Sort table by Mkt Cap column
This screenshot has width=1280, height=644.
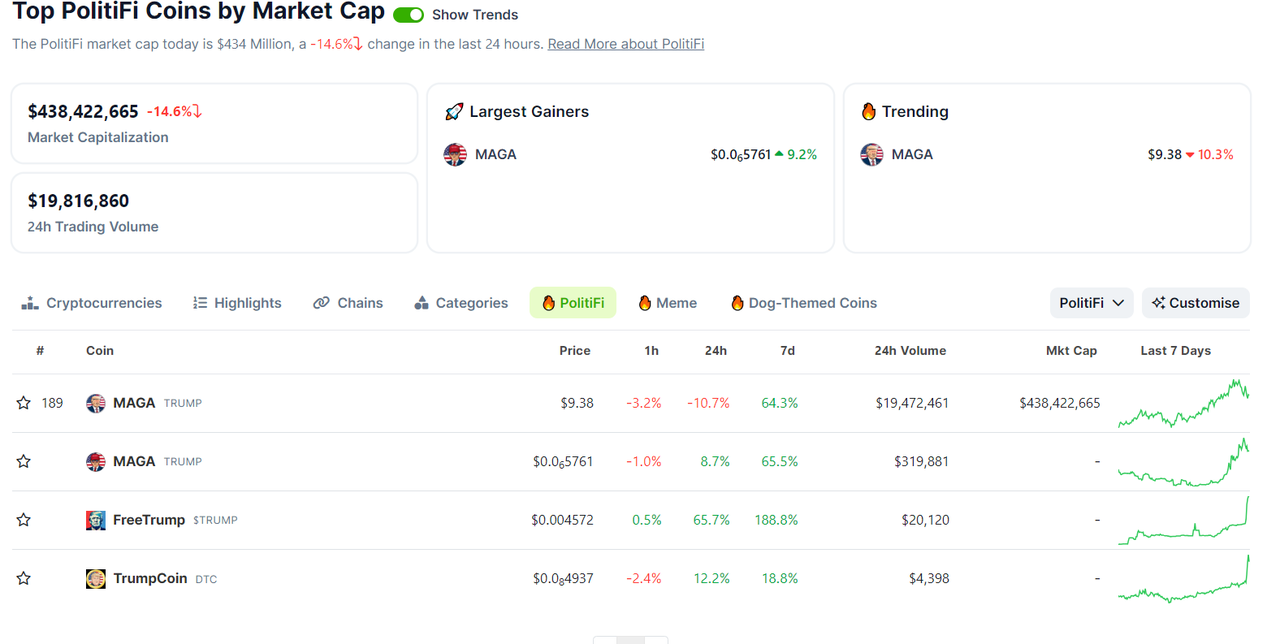click(x=1071, y=351)
